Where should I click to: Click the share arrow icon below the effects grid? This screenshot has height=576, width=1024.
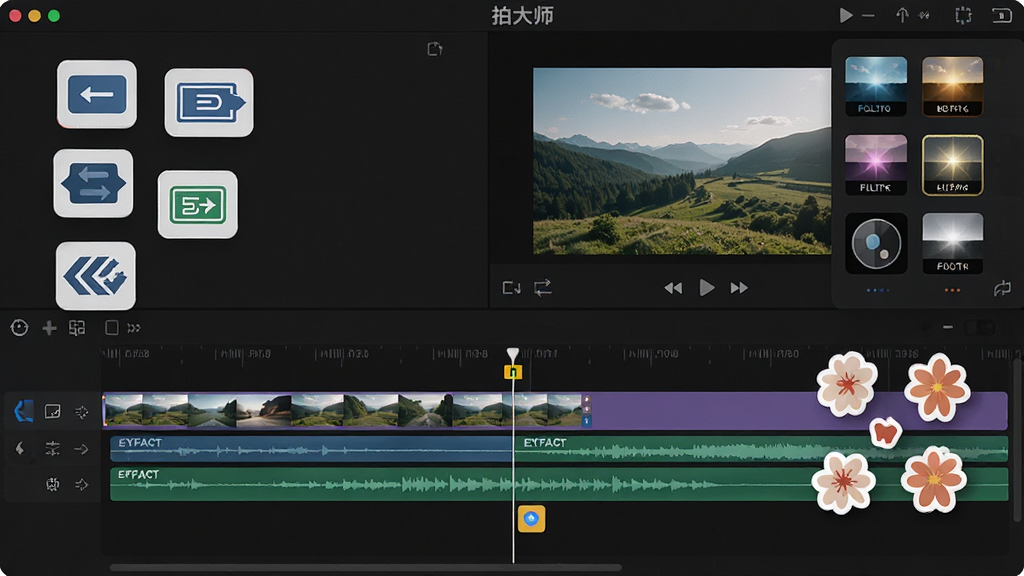click(1002, 289)
